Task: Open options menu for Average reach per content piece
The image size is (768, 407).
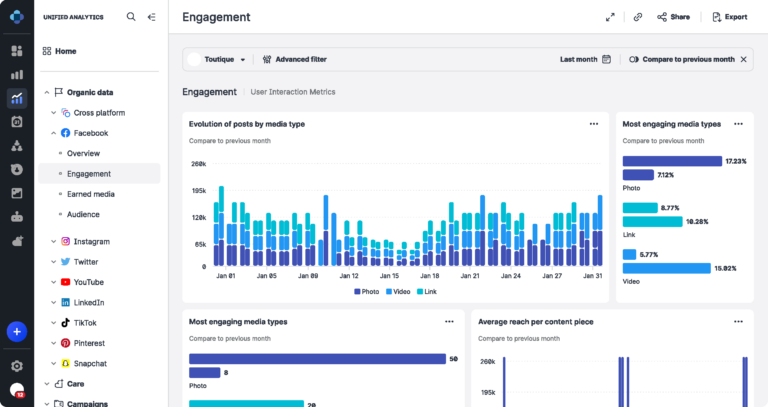Action: pos(738,322)
